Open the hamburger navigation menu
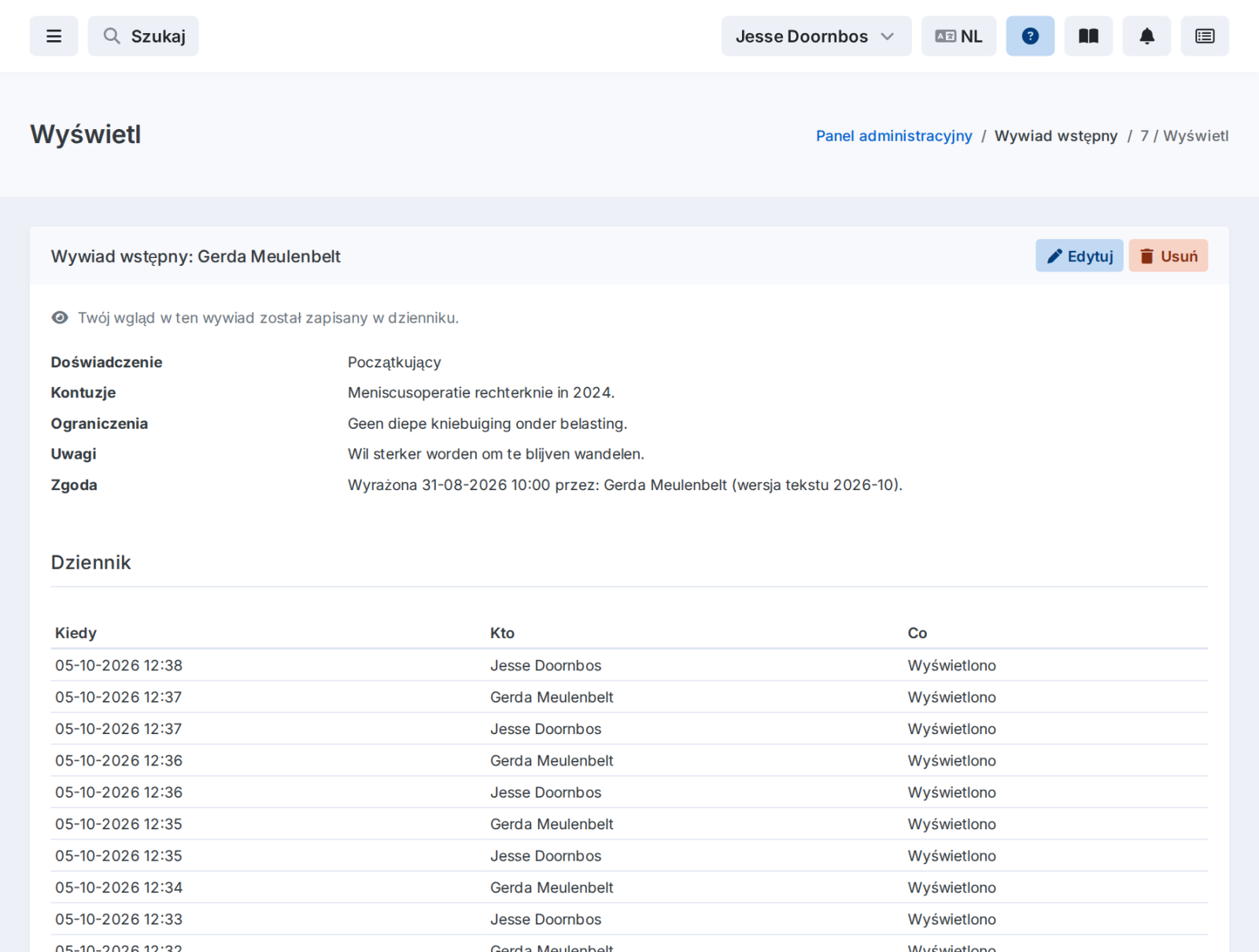The width and height of the screenshot is (1259, 952). pos(54,36)
